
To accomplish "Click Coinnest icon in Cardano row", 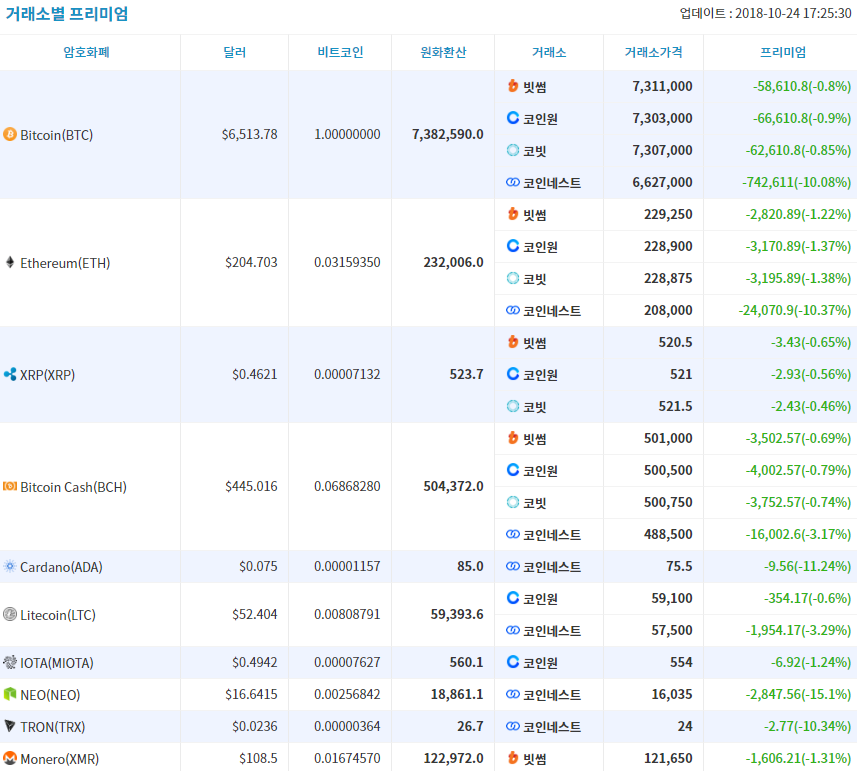I will [x=513, y=566].
